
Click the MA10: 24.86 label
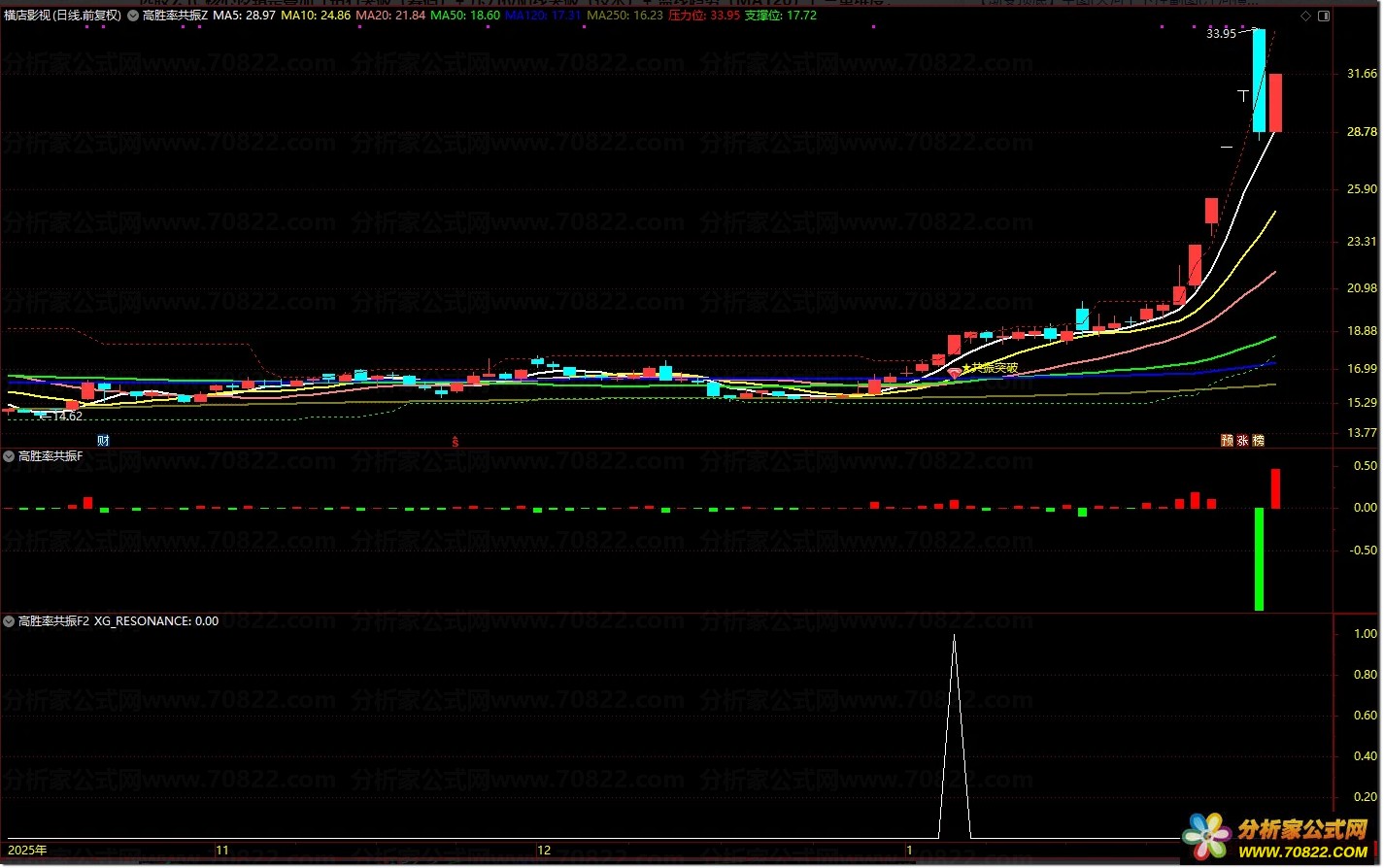click(x=316, y=16)
